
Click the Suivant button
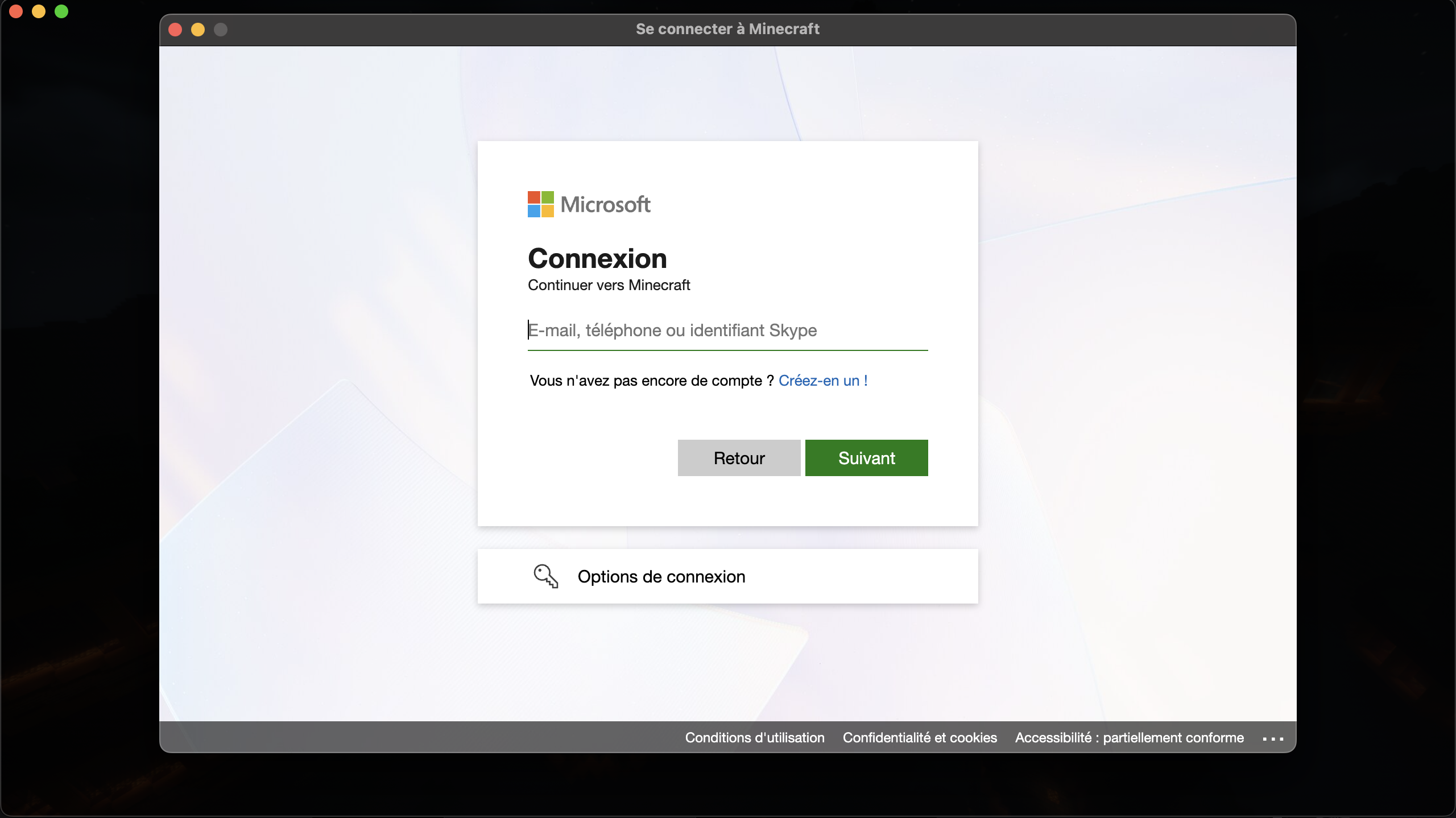point(866,458)
